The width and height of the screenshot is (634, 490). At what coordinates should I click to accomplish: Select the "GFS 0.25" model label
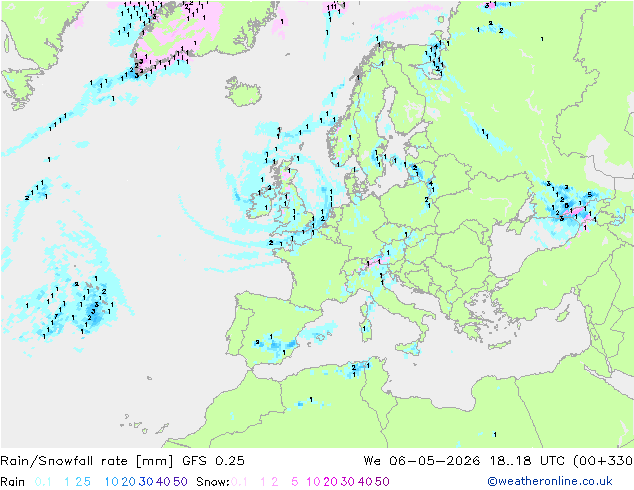click(213, 461)
